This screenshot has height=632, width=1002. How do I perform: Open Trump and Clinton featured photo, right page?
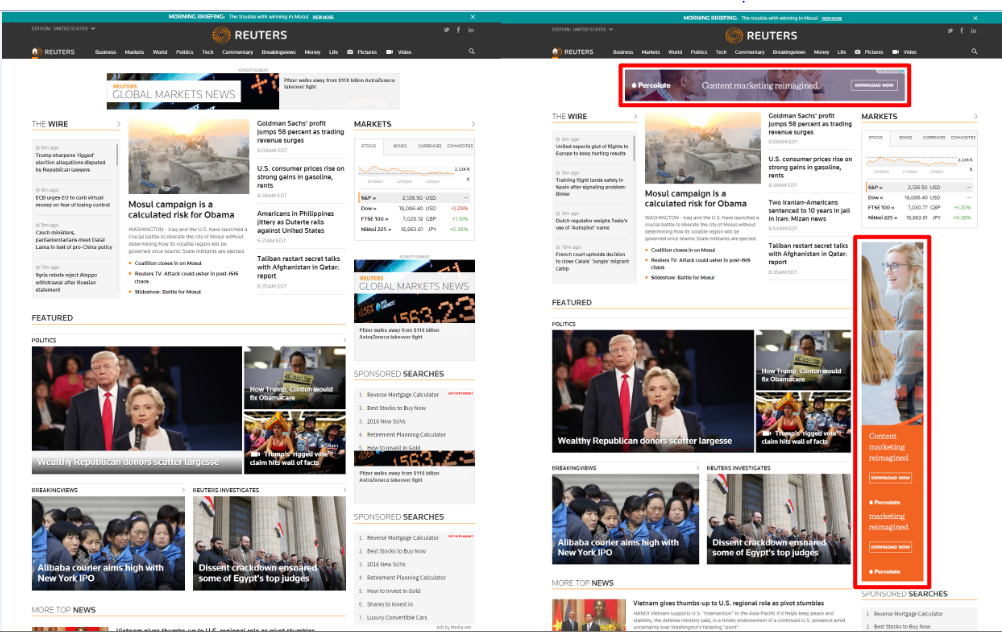coord(652,391)
